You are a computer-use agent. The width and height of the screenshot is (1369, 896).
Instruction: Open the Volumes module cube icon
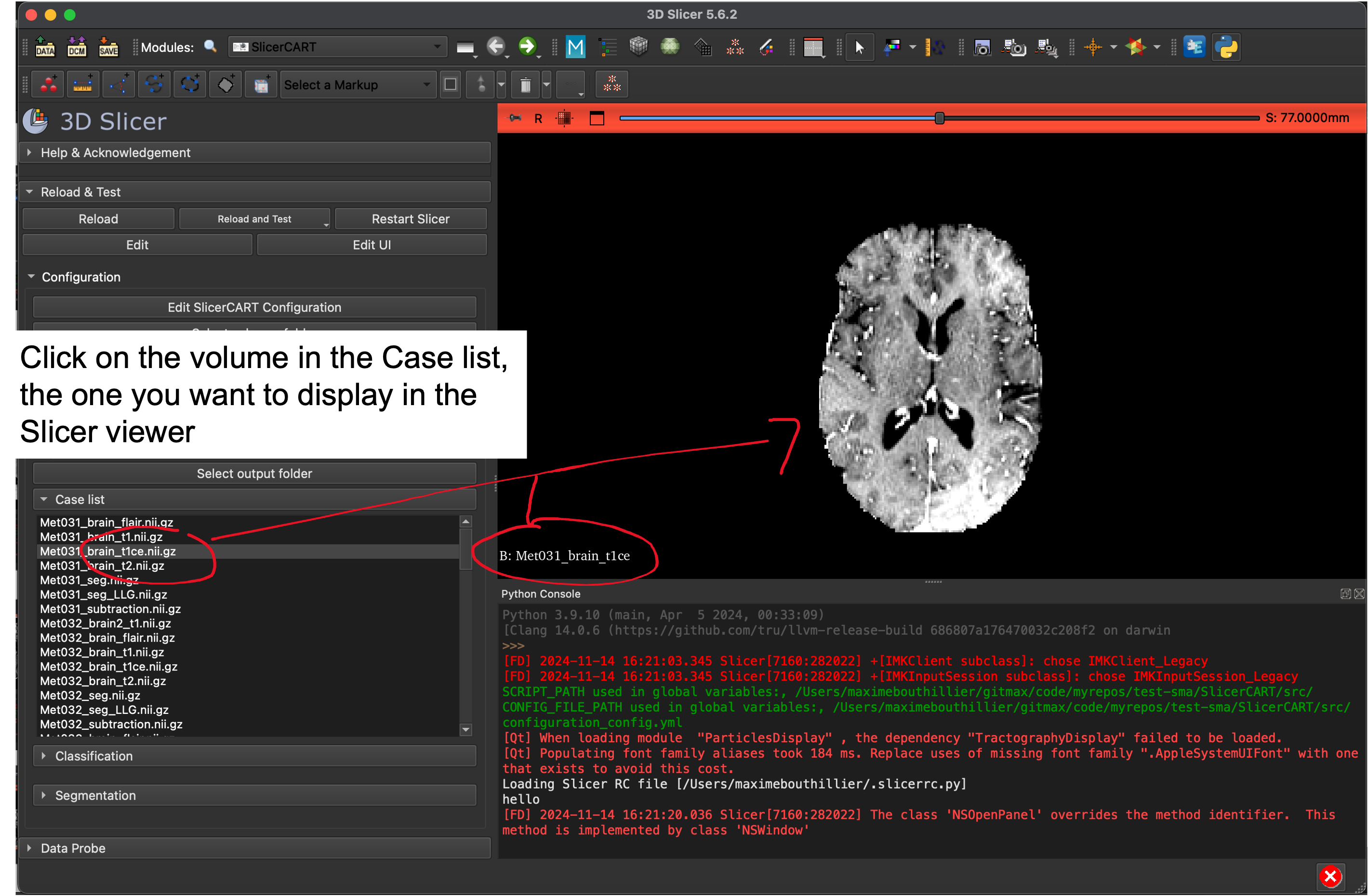coord(638,47)
